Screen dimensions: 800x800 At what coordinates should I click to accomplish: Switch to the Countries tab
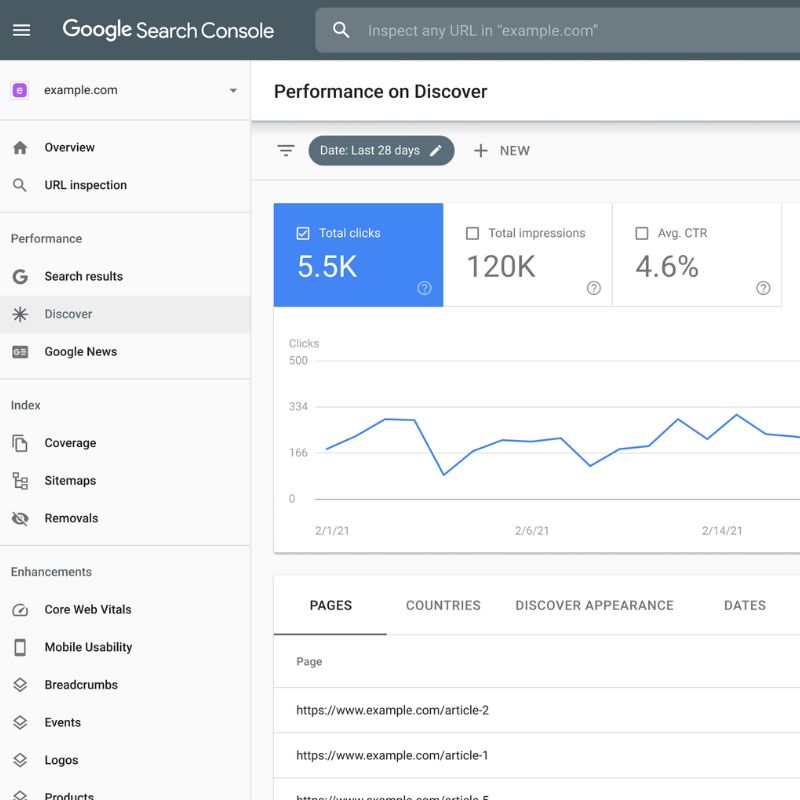pos(443,605)
